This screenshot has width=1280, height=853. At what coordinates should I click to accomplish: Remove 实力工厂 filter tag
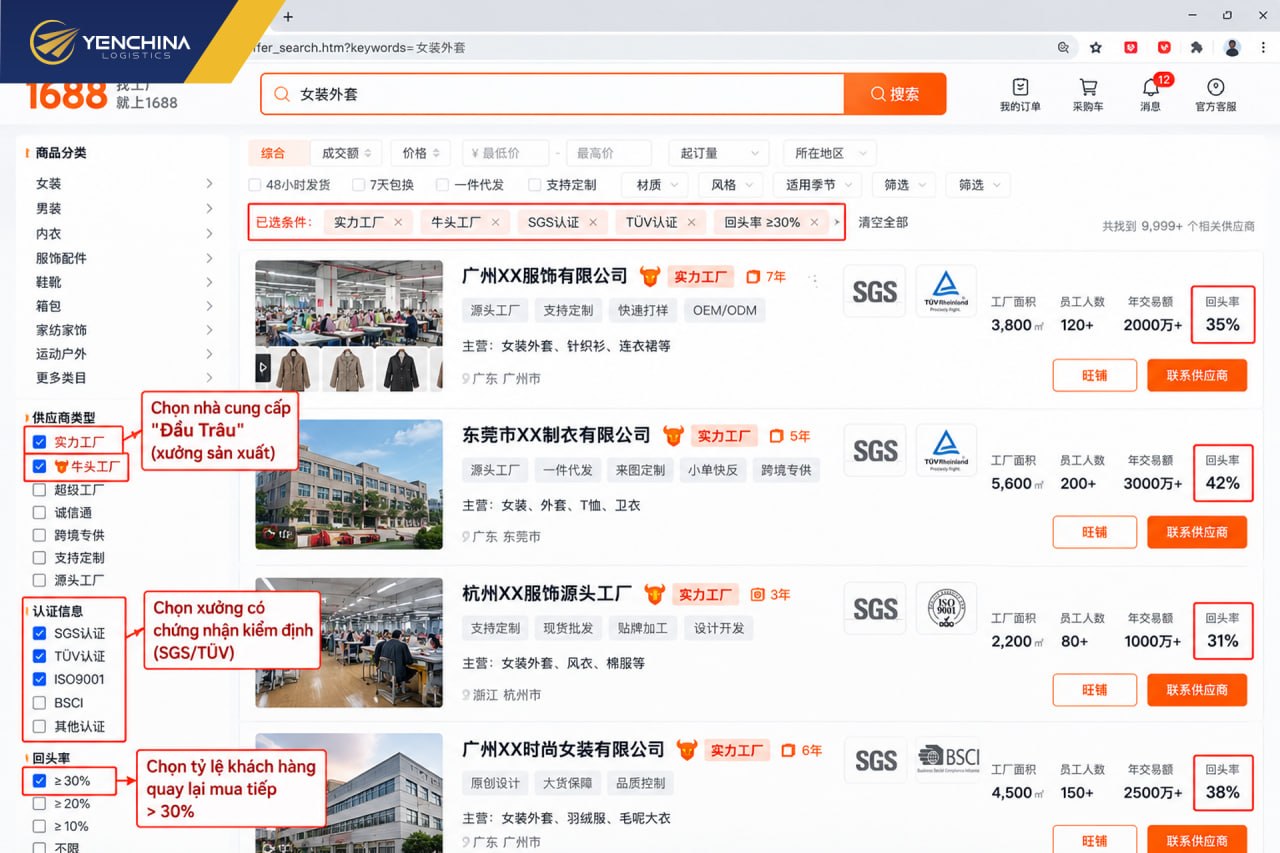[398, 222]
